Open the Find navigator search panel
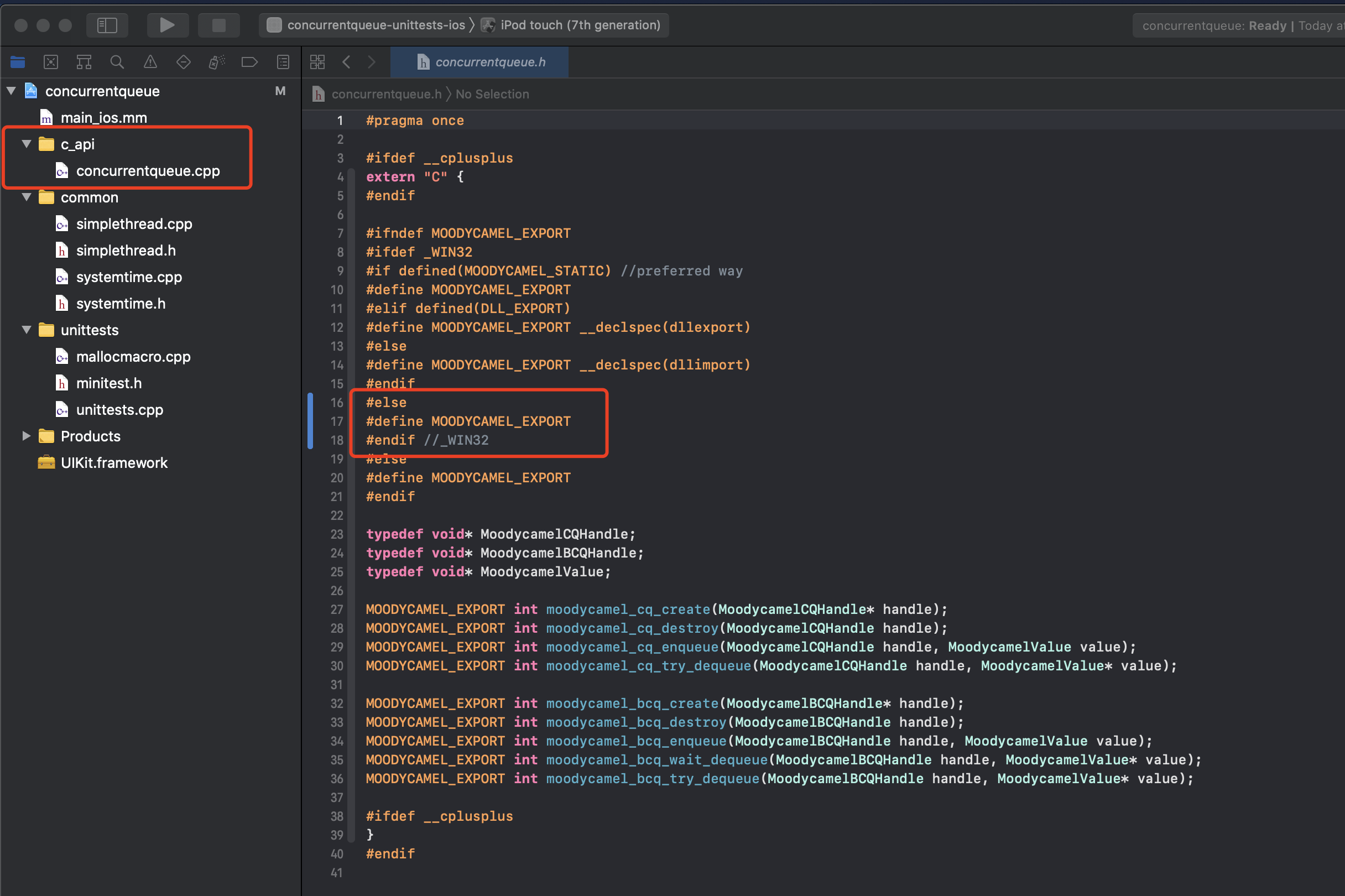Image resolution: width=1345 pixels, height=896 pixels. 117,62
